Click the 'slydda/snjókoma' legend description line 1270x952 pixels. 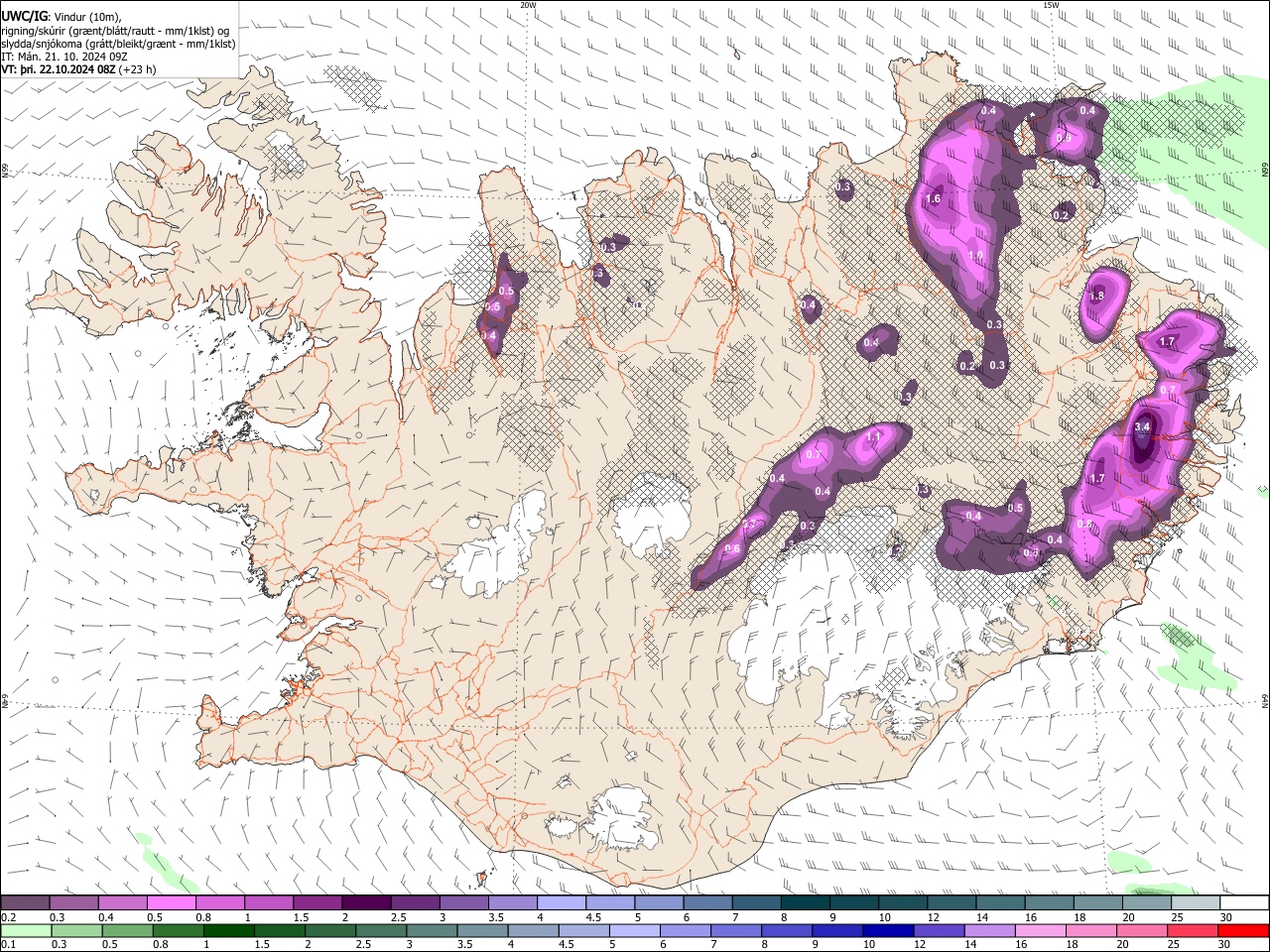118,44
